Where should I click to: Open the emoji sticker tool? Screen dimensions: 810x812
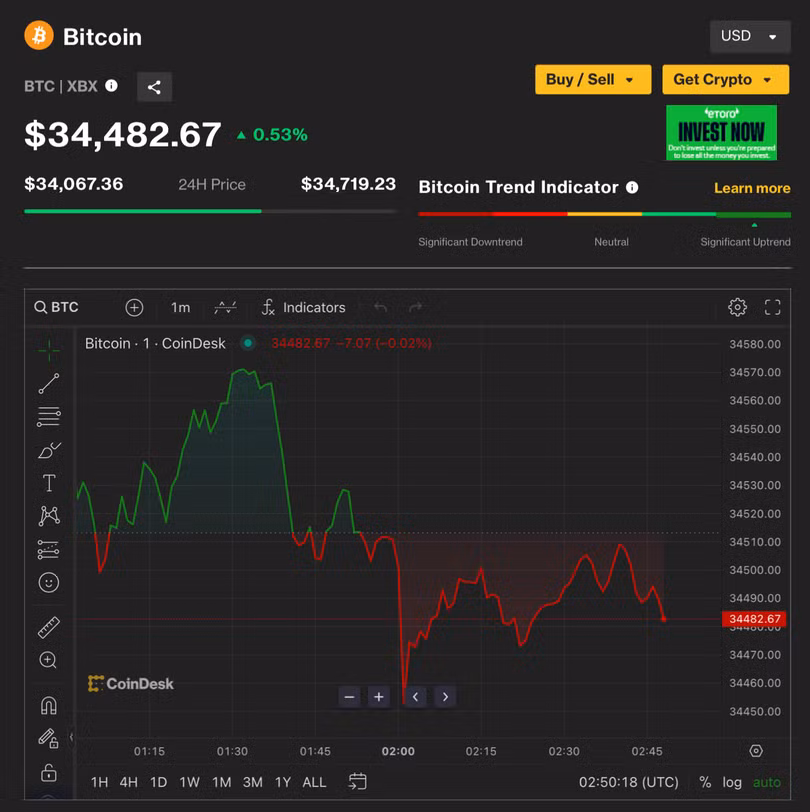click(x=48, y=582)
